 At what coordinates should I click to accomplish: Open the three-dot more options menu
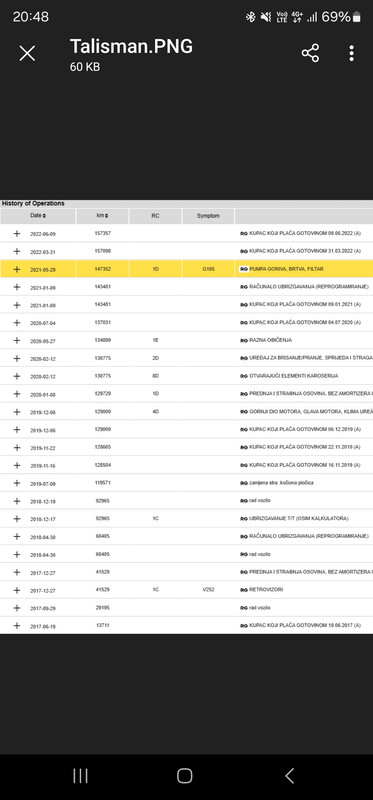click(x=352, y=53)
